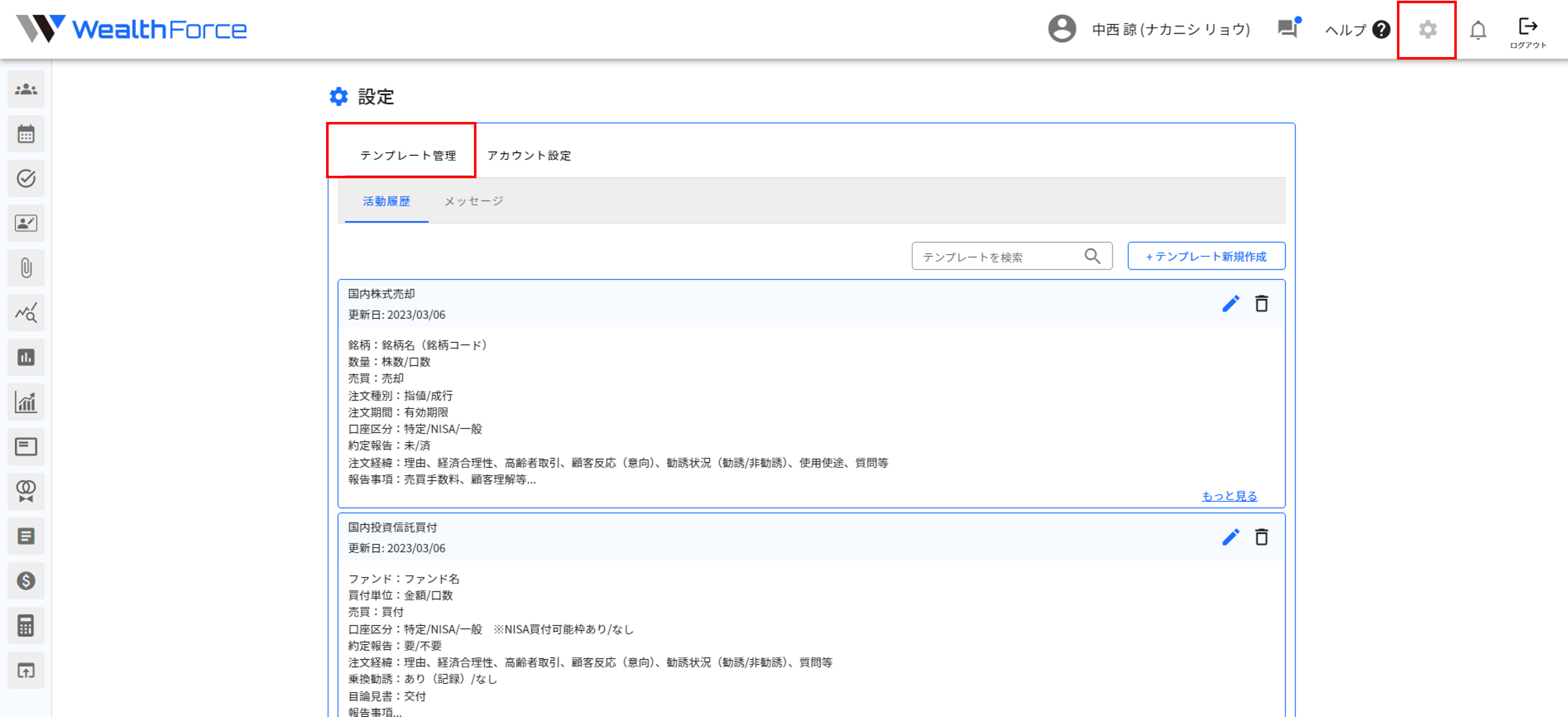Click the task checkmark sidebar icon
Image resolution: width=1568 pixels, height=717 pixels.
26,179
